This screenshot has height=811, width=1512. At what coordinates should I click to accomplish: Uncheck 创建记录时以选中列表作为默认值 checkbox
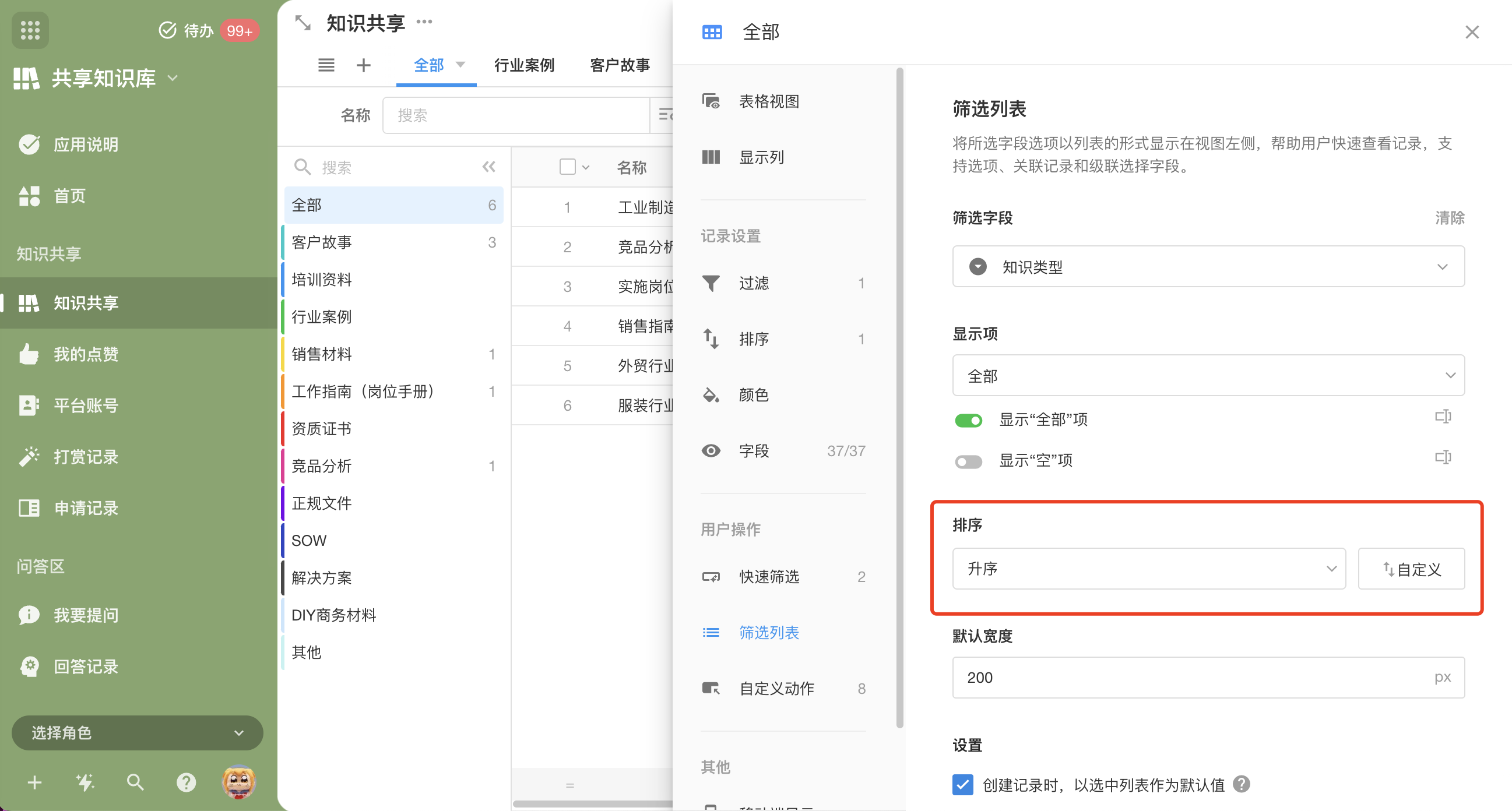962,785
